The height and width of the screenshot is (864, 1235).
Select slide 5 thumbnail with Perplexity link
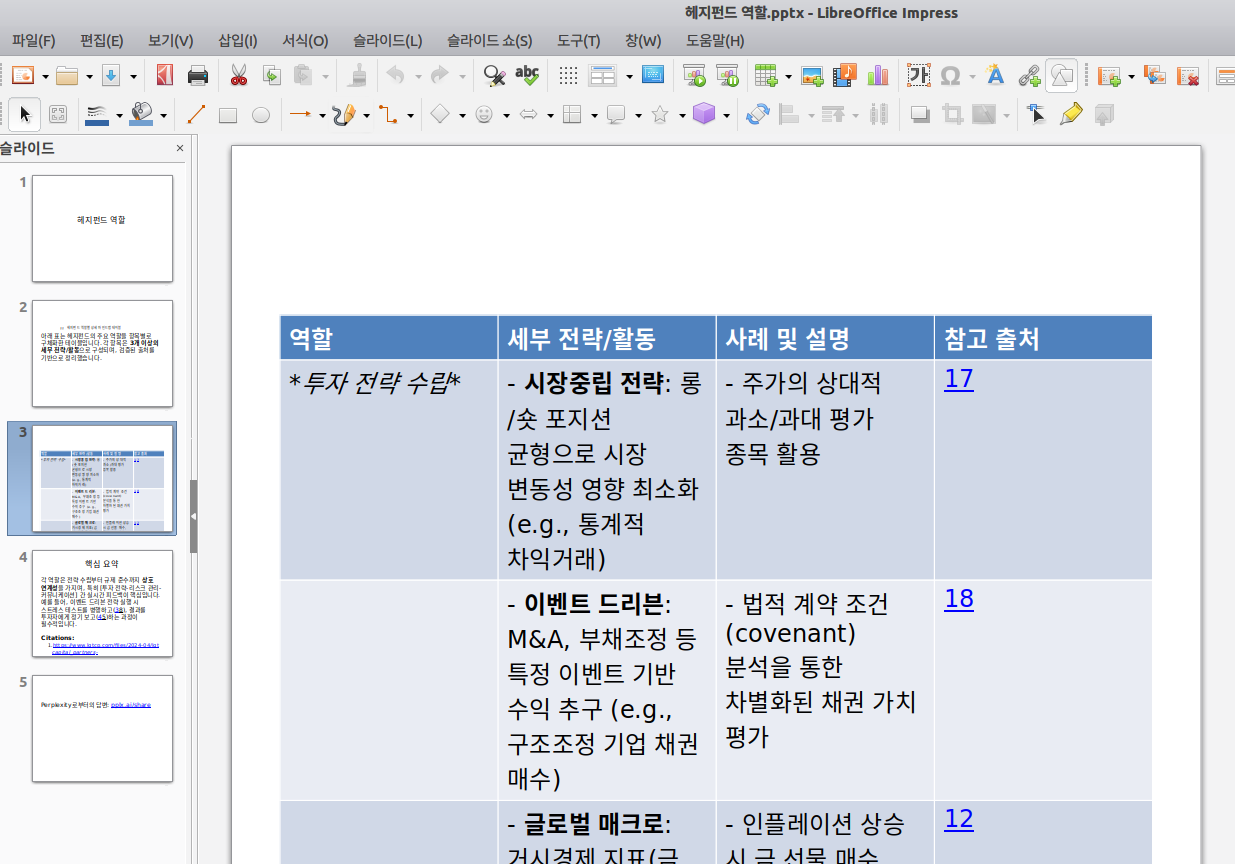pyautogui.click(x=102, y=728)
